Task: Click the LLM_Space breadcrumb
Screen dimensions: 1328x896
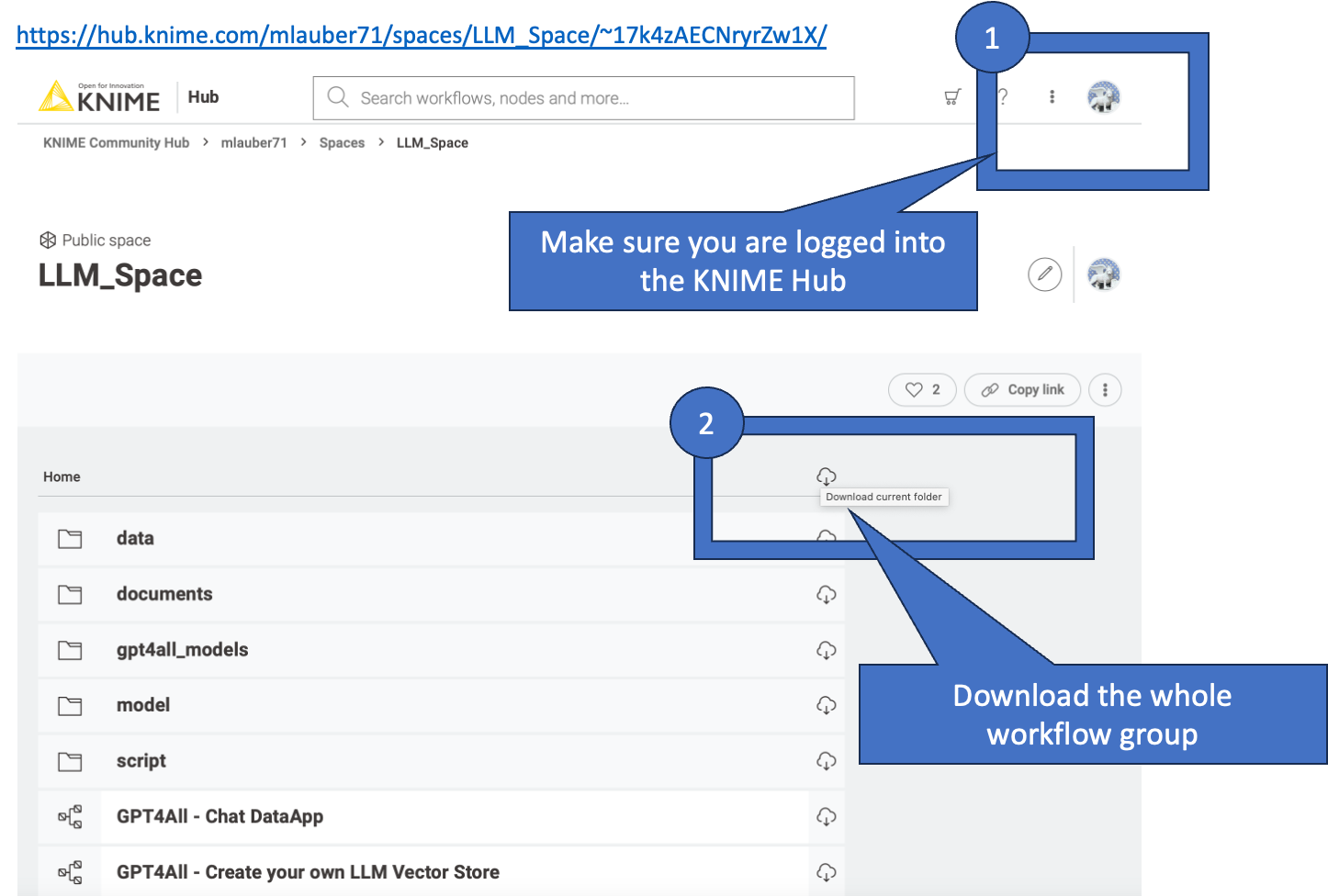Action: pos(433,142)
